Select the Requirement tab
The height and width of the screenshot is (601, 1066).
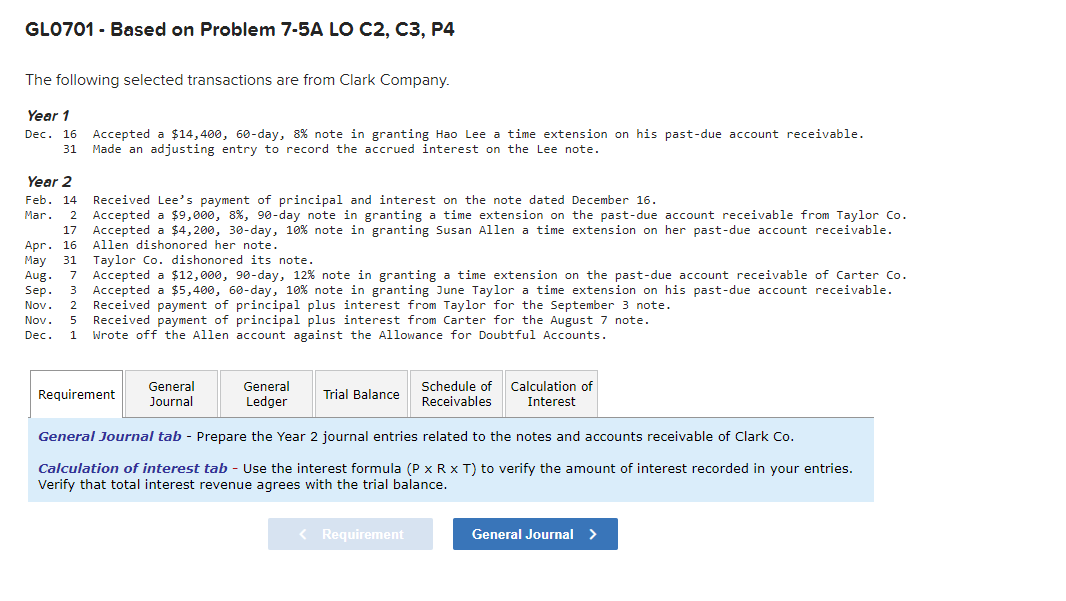tap(75, 393)
